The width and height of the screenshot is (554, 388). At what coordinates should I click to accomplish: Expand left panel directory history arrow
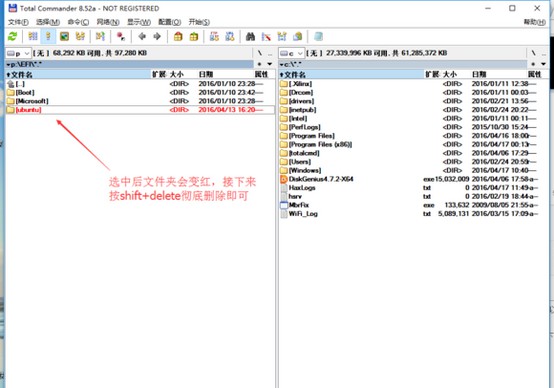270,64
